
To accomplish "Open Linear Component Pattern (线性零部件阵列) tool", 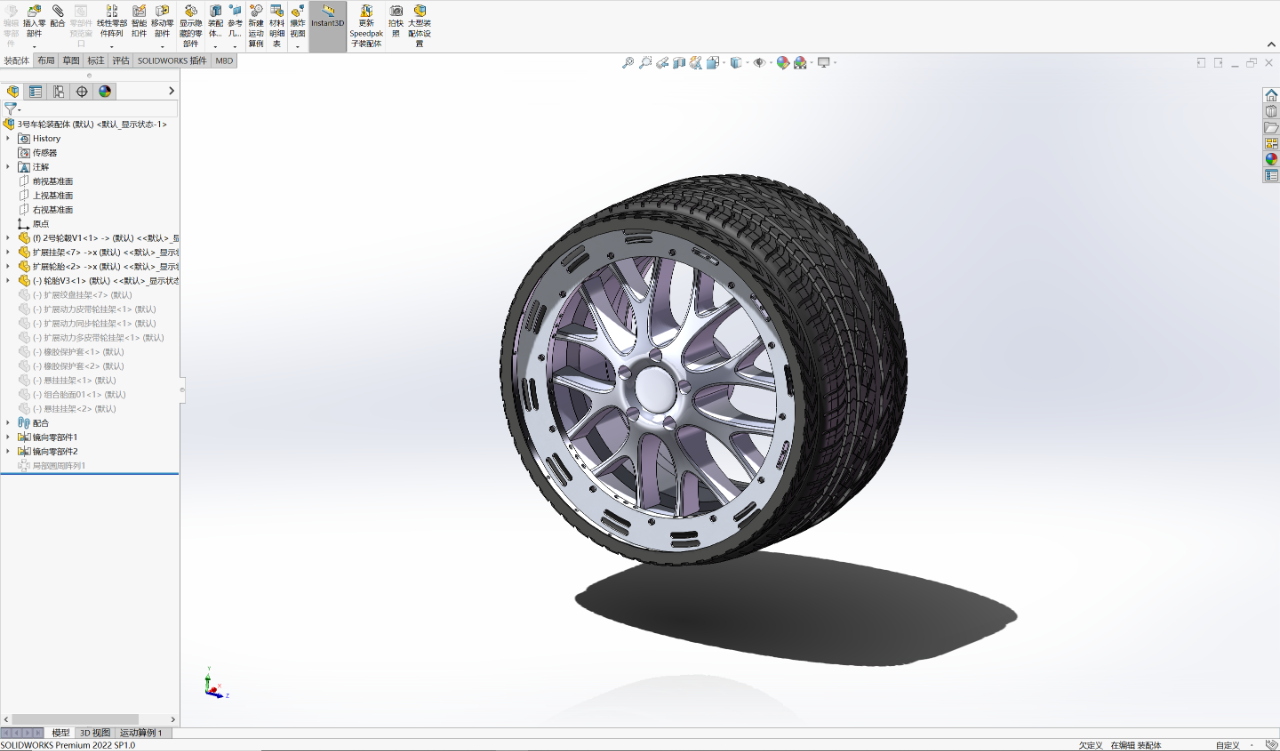I will pyautogui.click(x=111, y=11).
